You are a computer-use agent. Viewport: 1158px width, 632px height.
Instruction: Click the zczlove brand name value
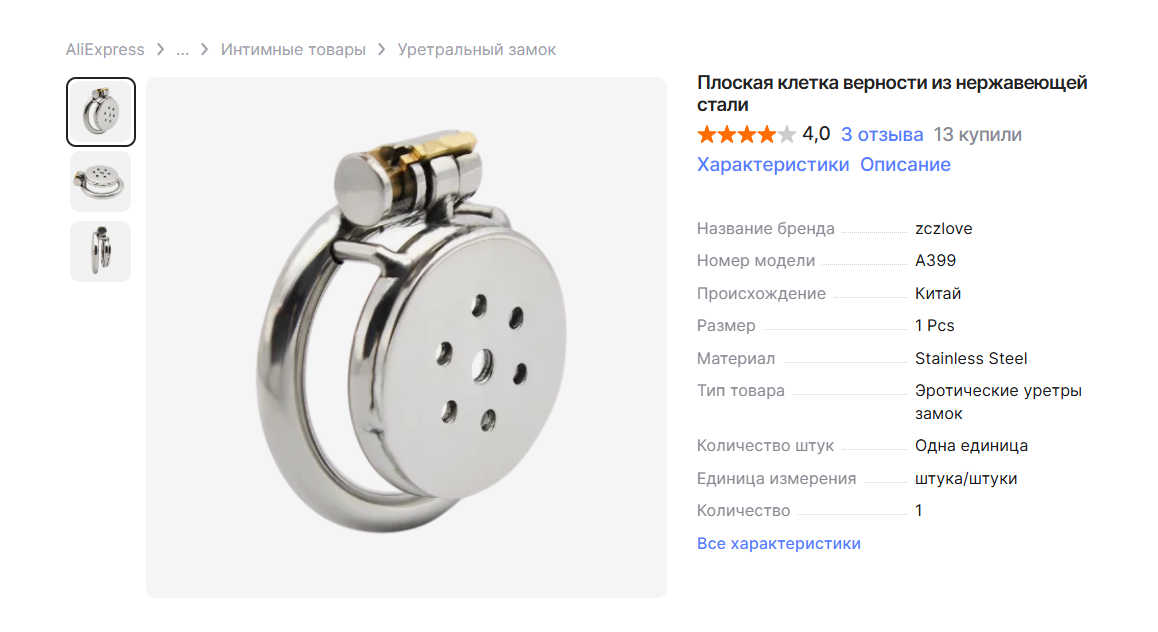(943, 229)
